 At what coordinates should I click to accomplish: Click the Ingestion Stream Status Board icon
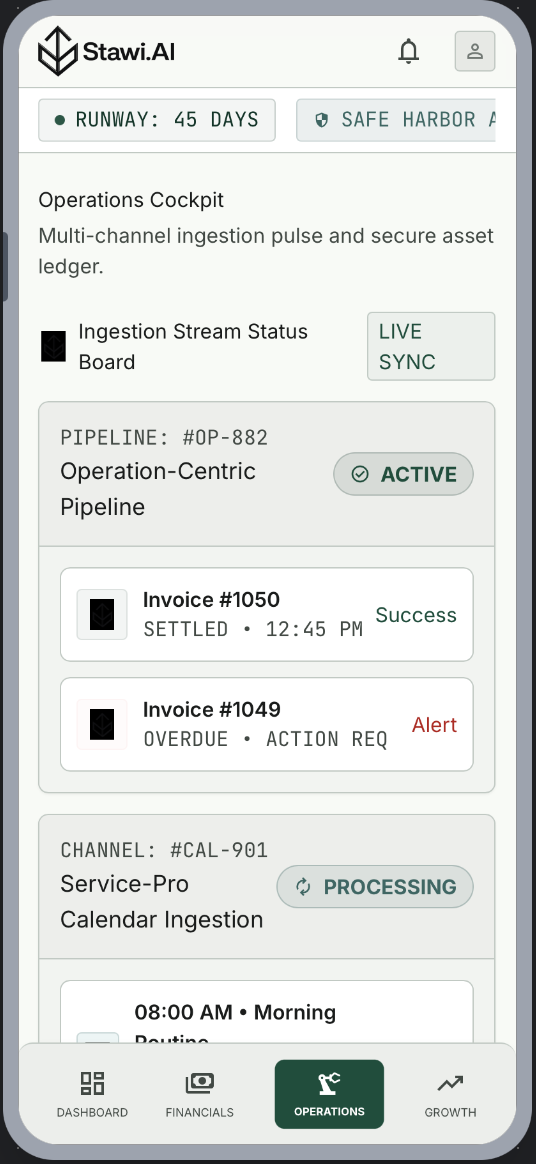[53, 347]
